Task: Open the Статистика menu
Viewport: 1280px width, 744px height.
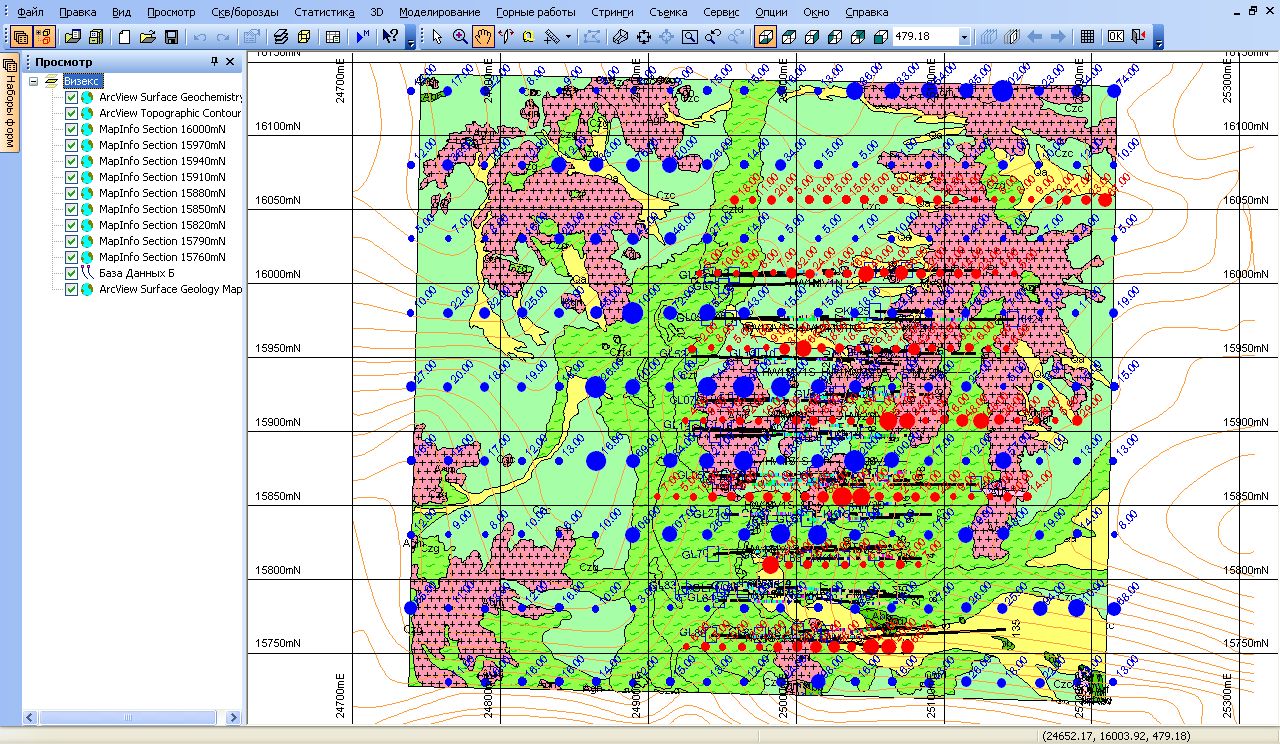Action: click(x=324, y=12)
